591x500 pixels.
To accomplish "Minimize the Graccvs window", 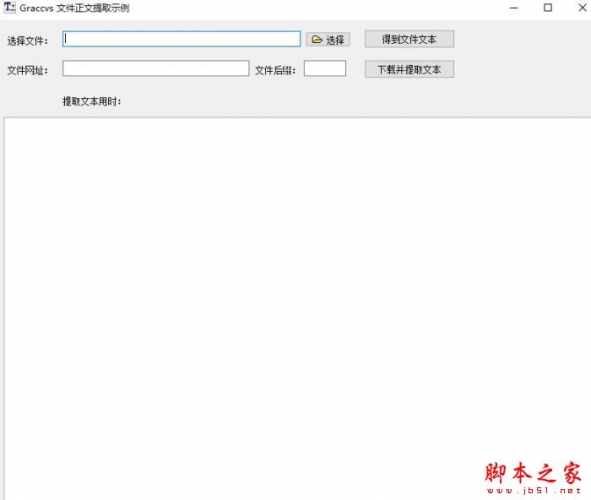I will click(x=514, y=8).
